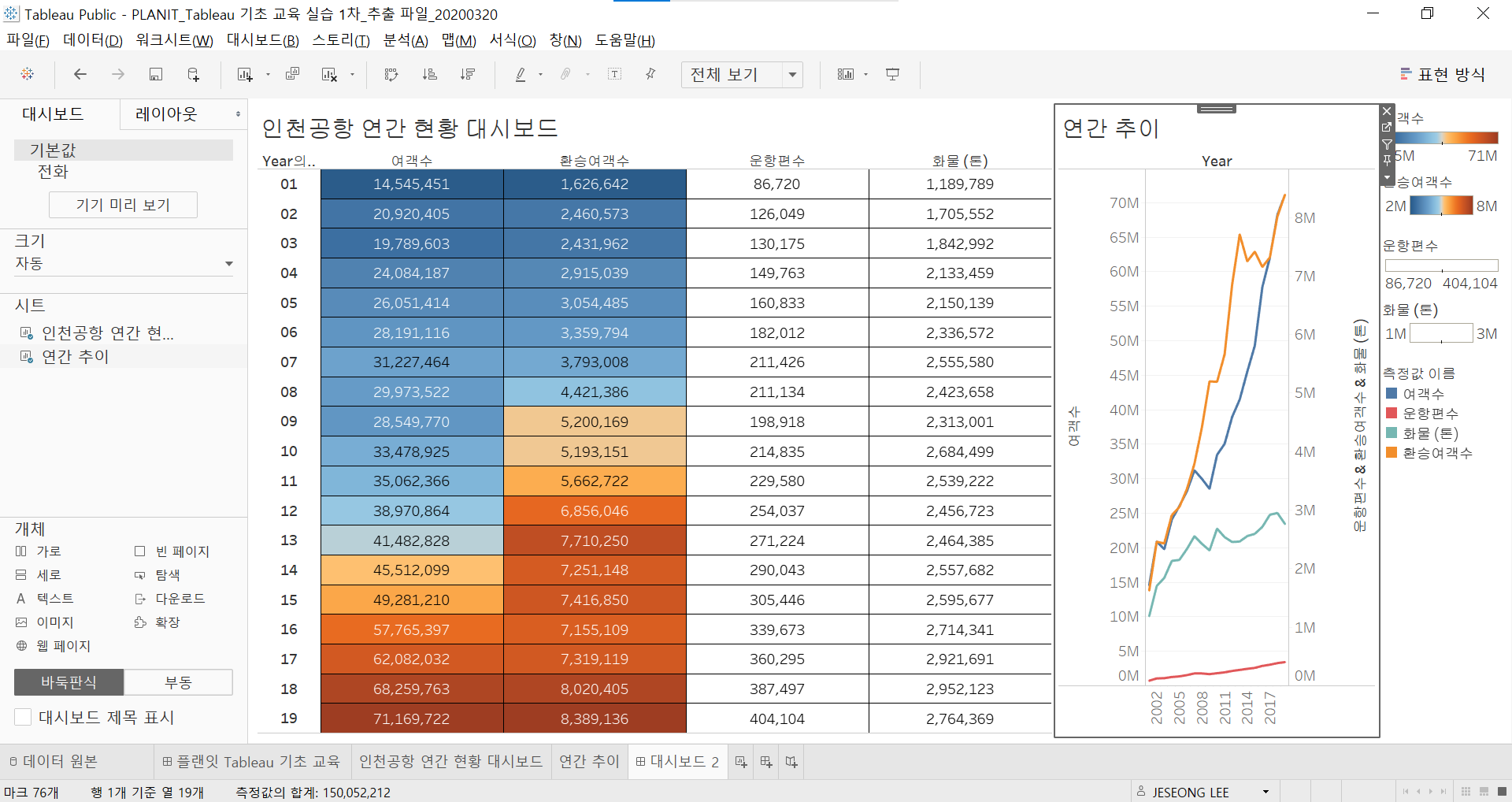Show sheet sorter view in the status bar
This screenshot has height=802, width=1512.
[x=1466, y=791]
